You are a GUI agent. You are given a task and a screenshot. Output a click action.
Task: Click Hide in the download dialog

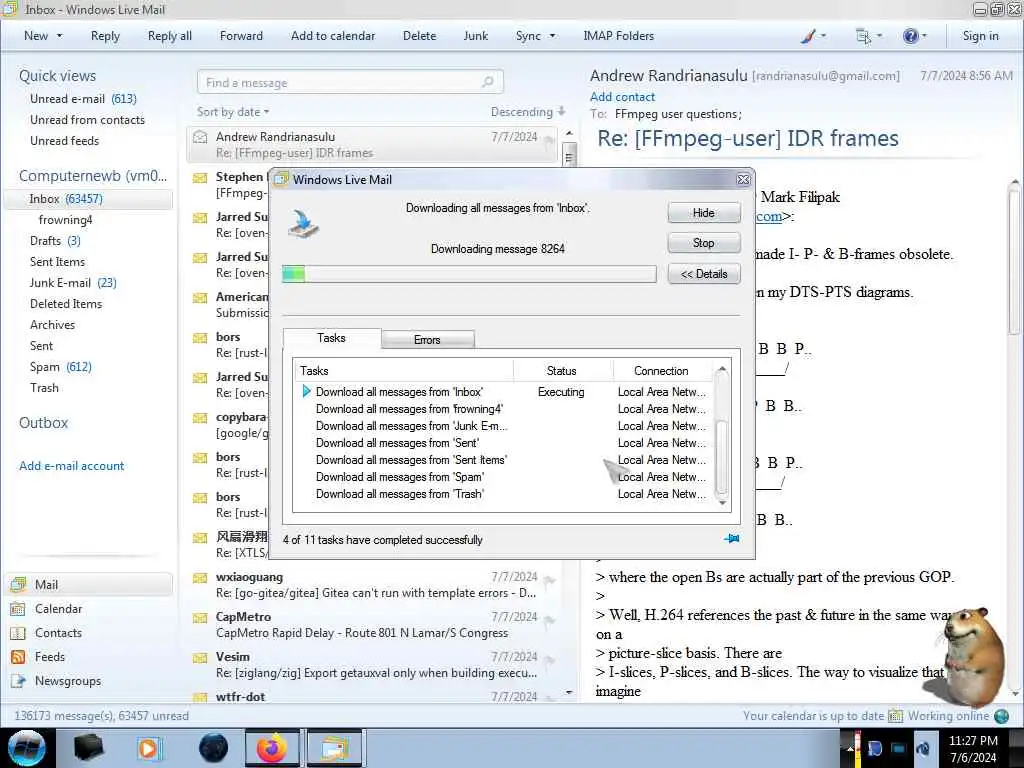point(704,213)
